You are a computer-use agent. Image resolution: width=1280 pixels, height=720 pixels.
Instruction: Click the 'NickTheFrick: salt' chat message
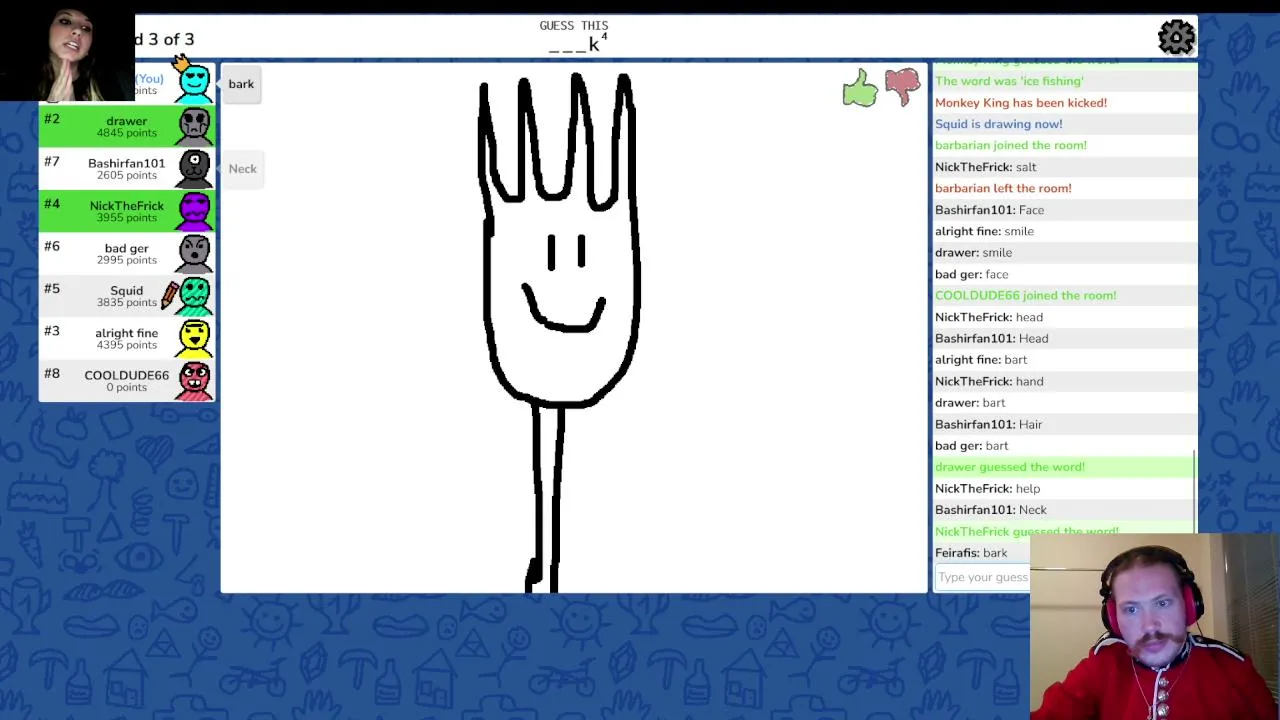coord(986,167)
